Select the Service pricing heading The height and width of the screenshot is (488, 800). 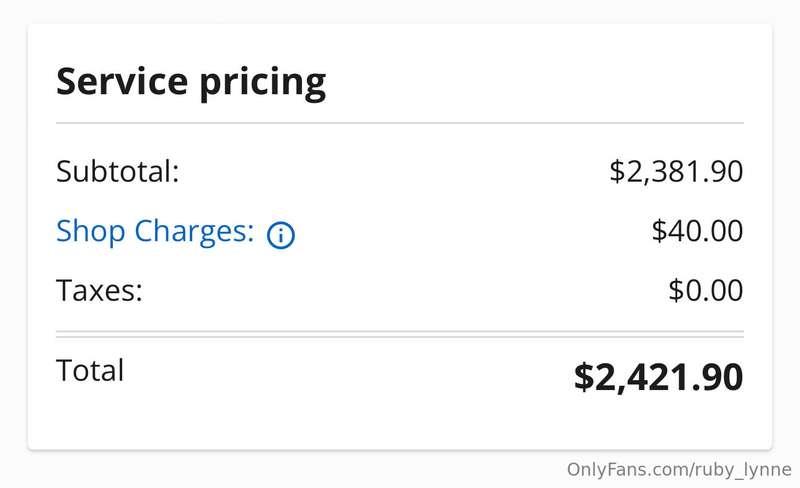191,83
